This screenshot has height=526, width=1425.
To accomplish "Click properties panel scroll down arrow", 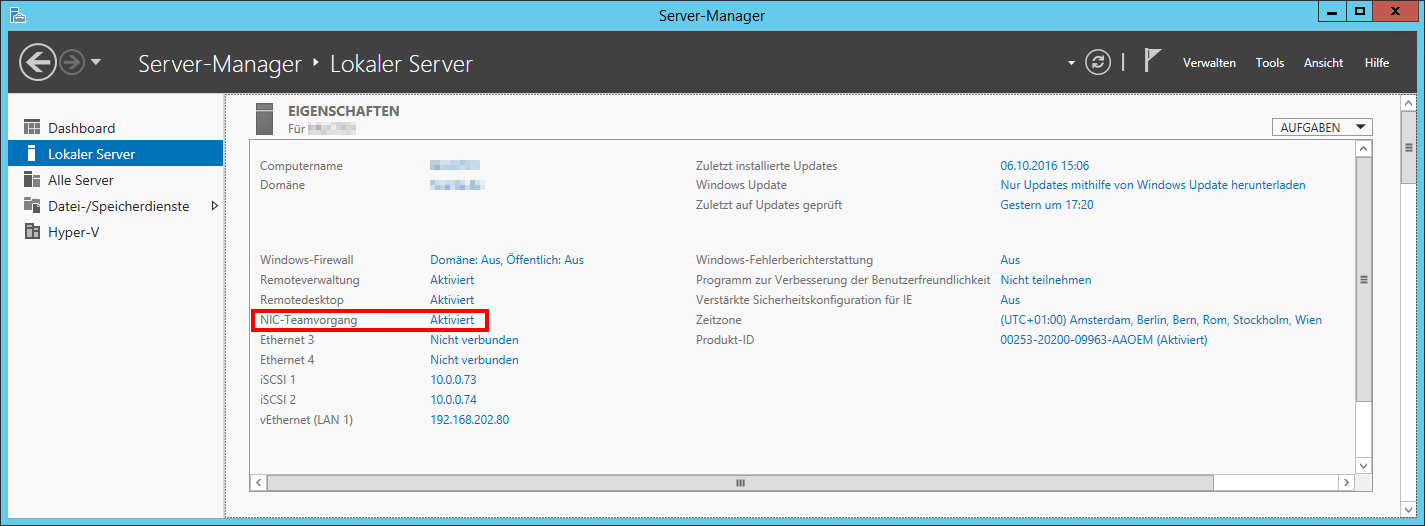I will pos(1363,465).
